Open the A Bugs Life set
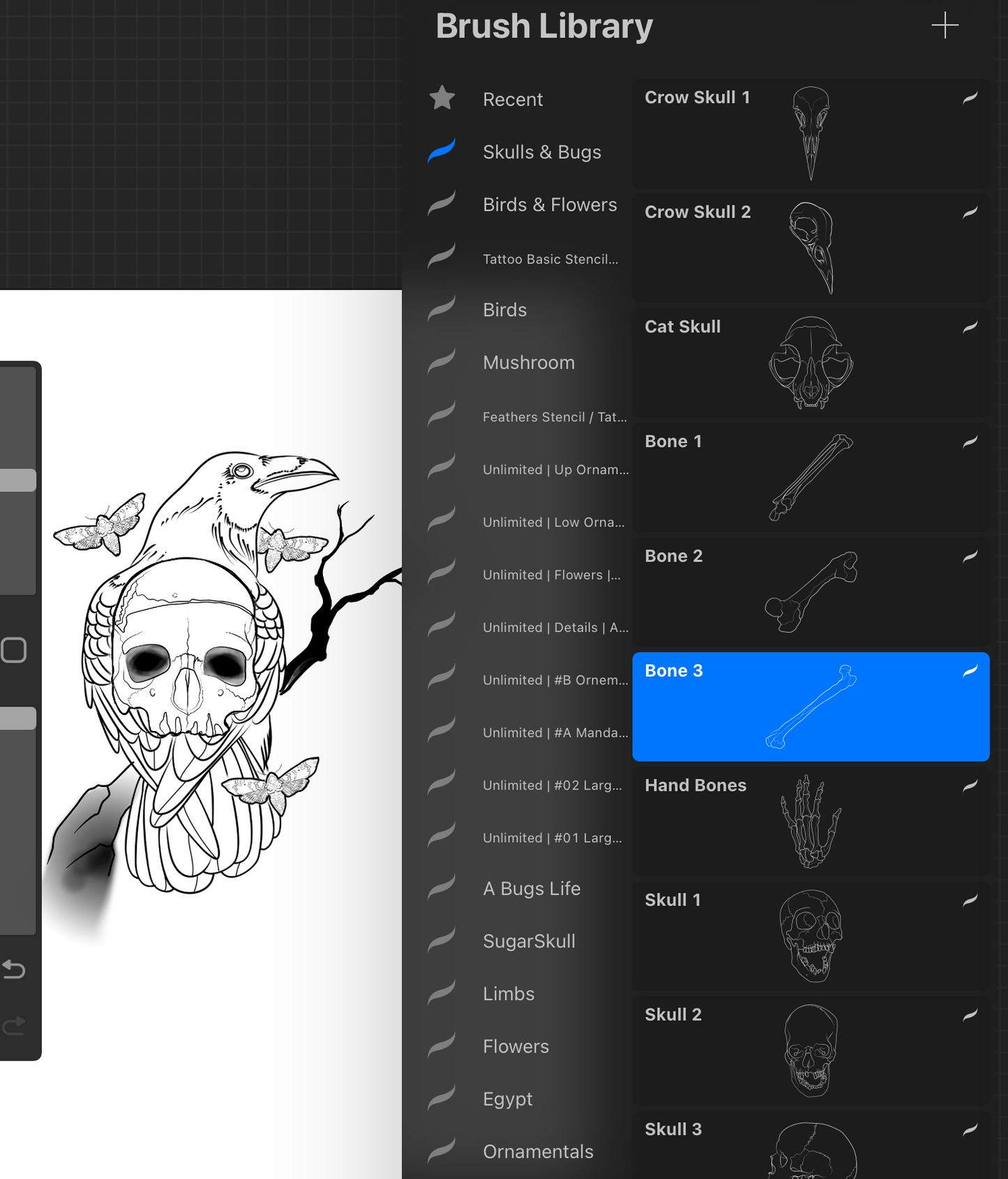1008x1179 pixels. (x=531, y=889)
